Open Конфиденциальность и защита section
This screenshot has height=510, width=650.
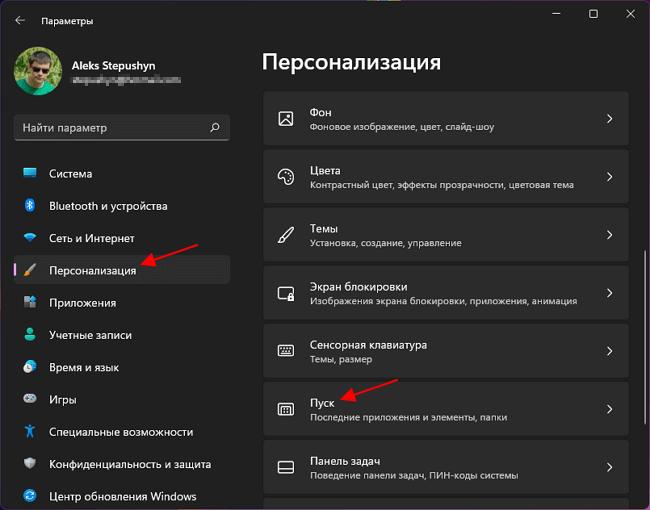pos(122,464)
